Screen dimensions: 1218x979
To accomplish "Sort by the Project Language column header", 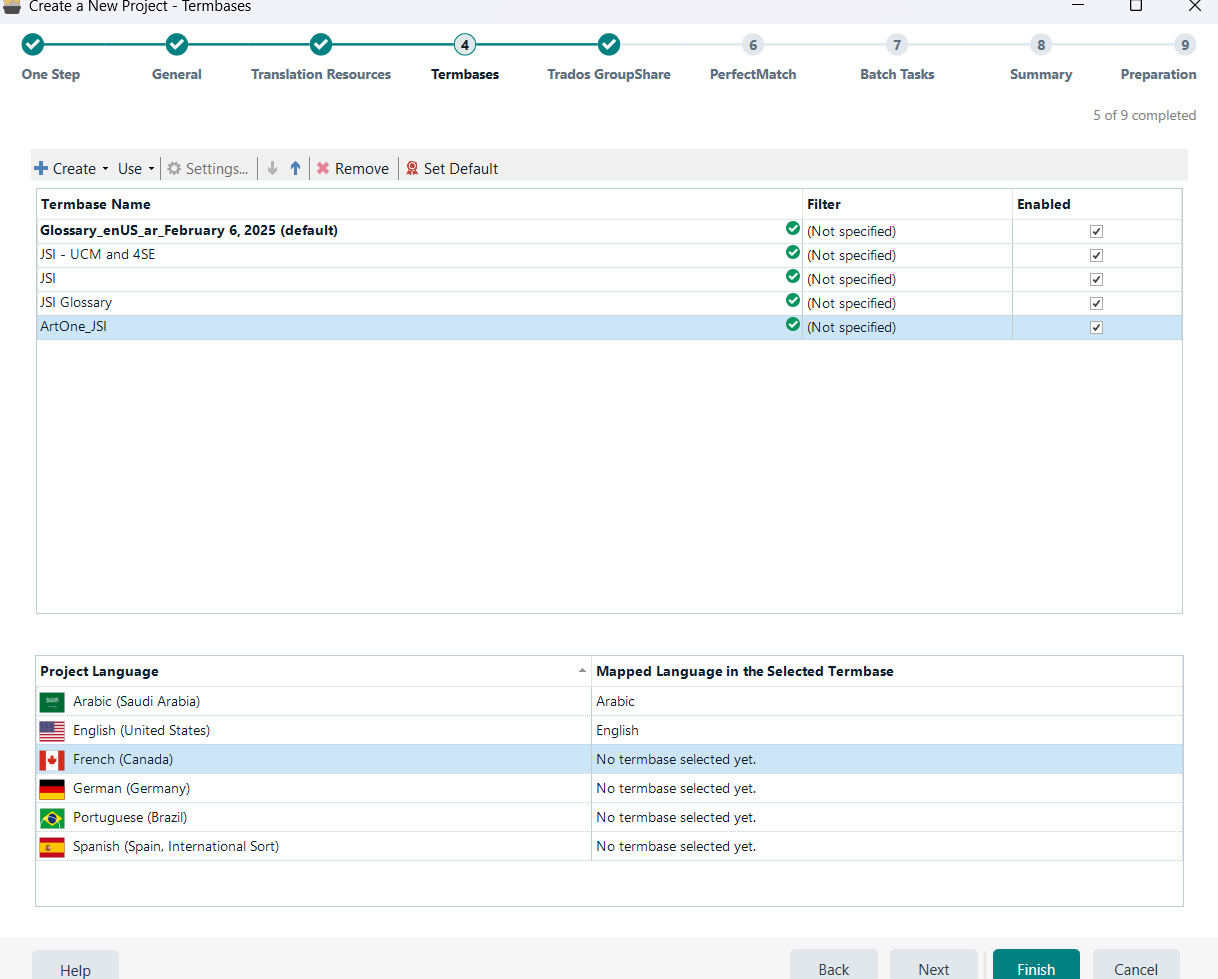I will [x=313, y=671].
